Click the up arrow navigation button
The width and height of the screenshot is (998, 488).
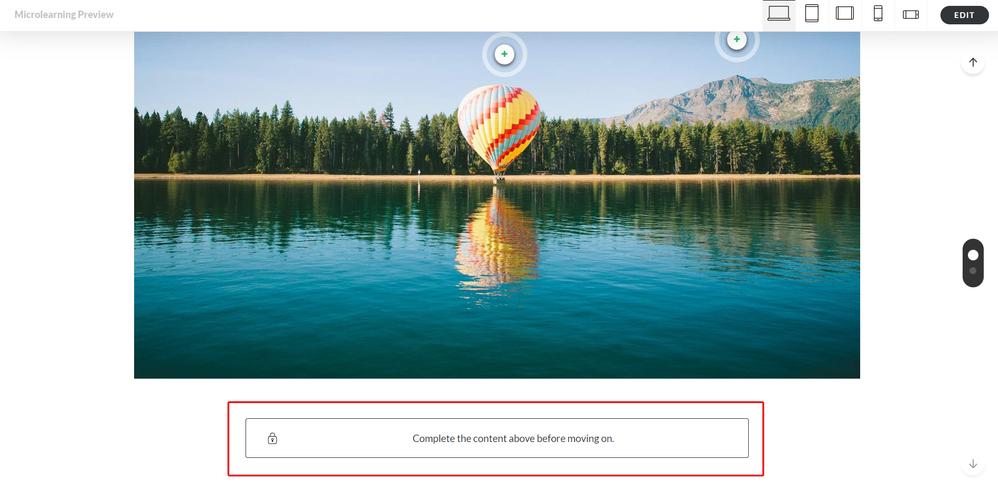[x=973, y=62]
